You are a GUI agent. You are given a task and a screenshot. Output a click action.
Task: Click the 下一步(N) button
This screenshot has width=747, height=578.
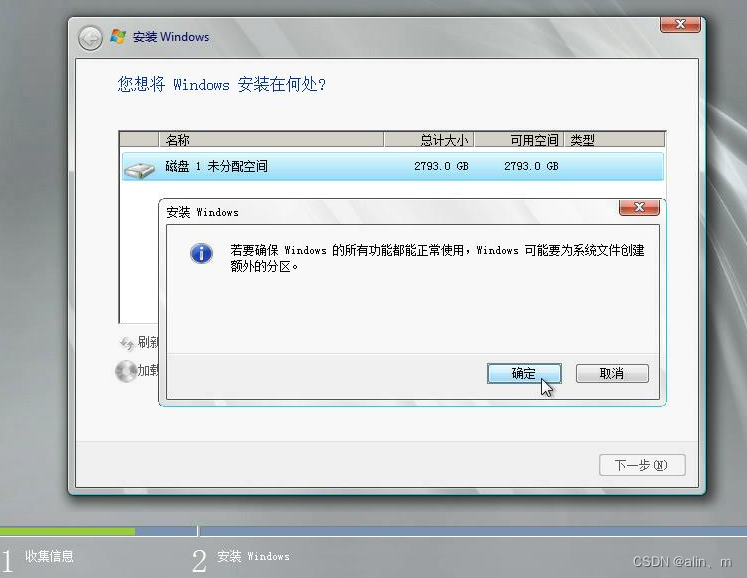pyautogui.click(x=642, y=465)
